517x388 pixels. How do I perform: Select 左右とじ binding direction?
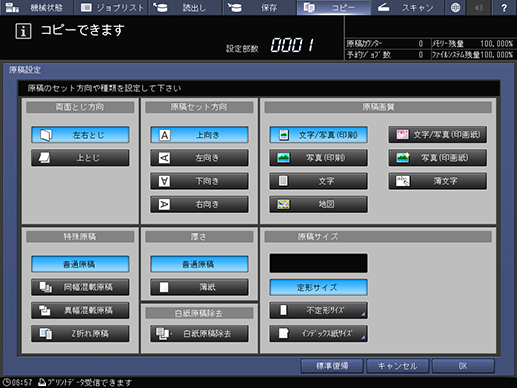click(80, 135)
